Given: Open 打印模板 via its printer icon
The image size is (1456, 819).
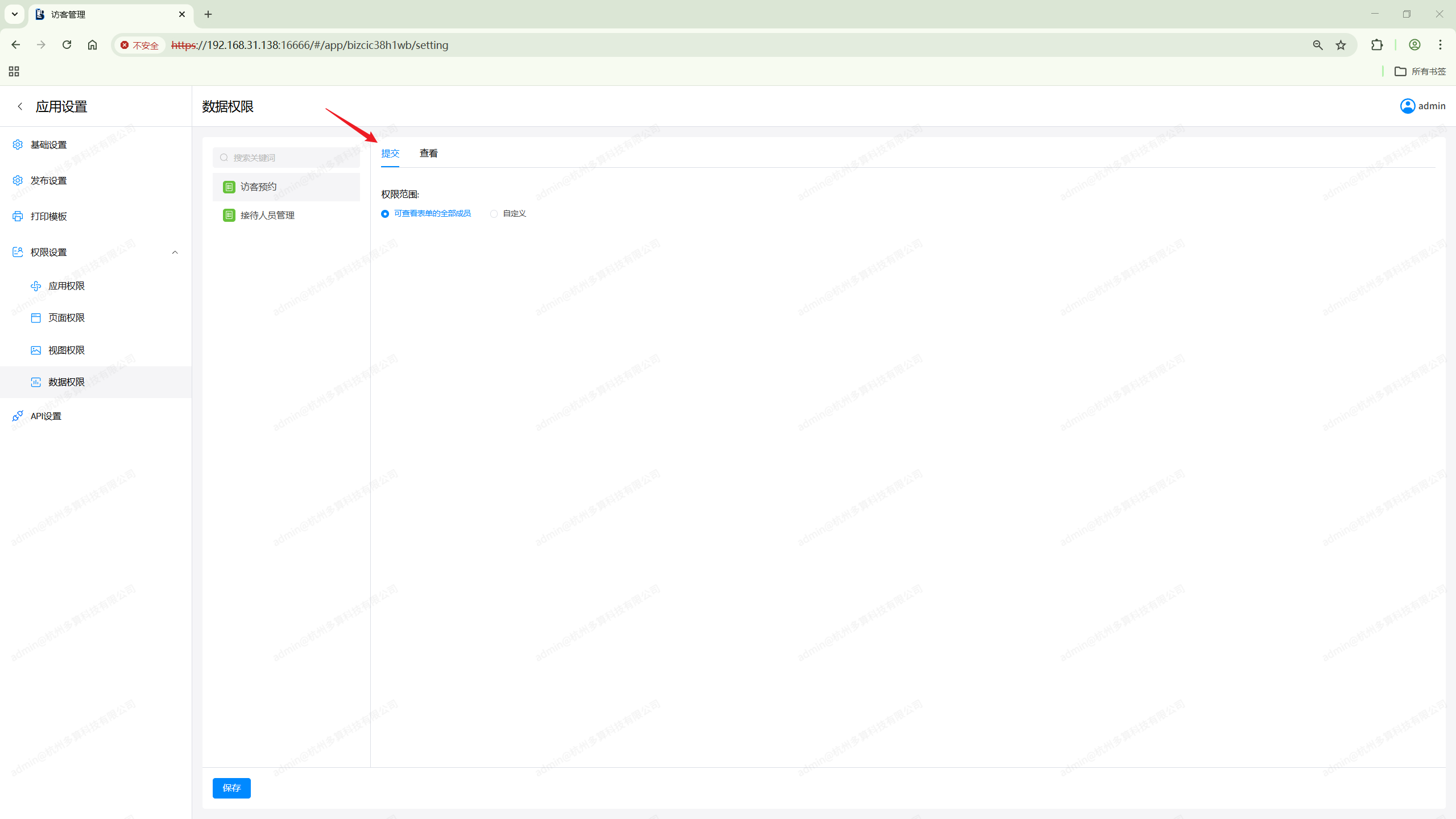Looking at the screenshot, I should [18, 216].
